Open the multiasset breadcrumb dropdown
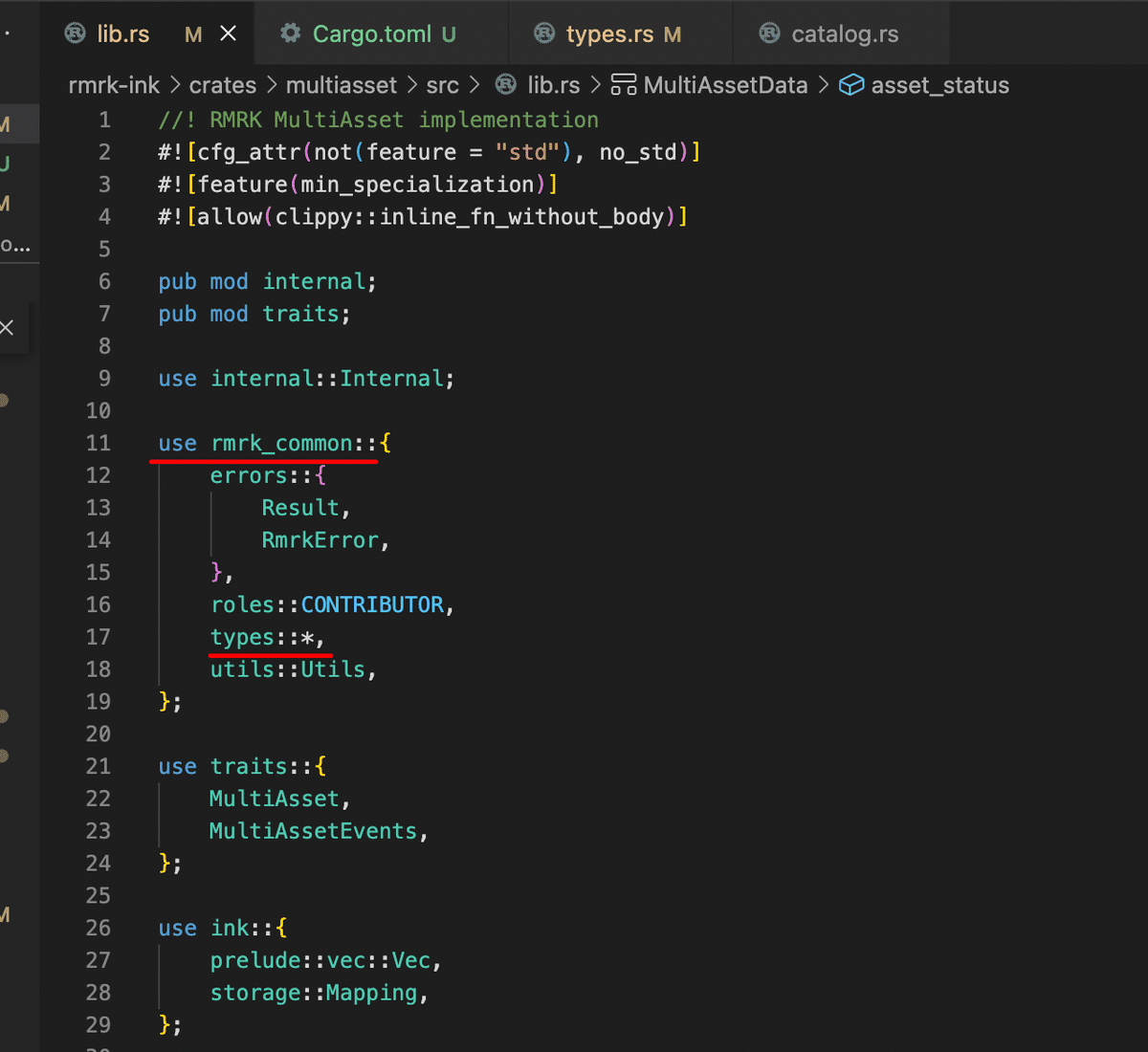Image resolution: width=1148 pixels, height=1052 pixels. pos(341,85)
